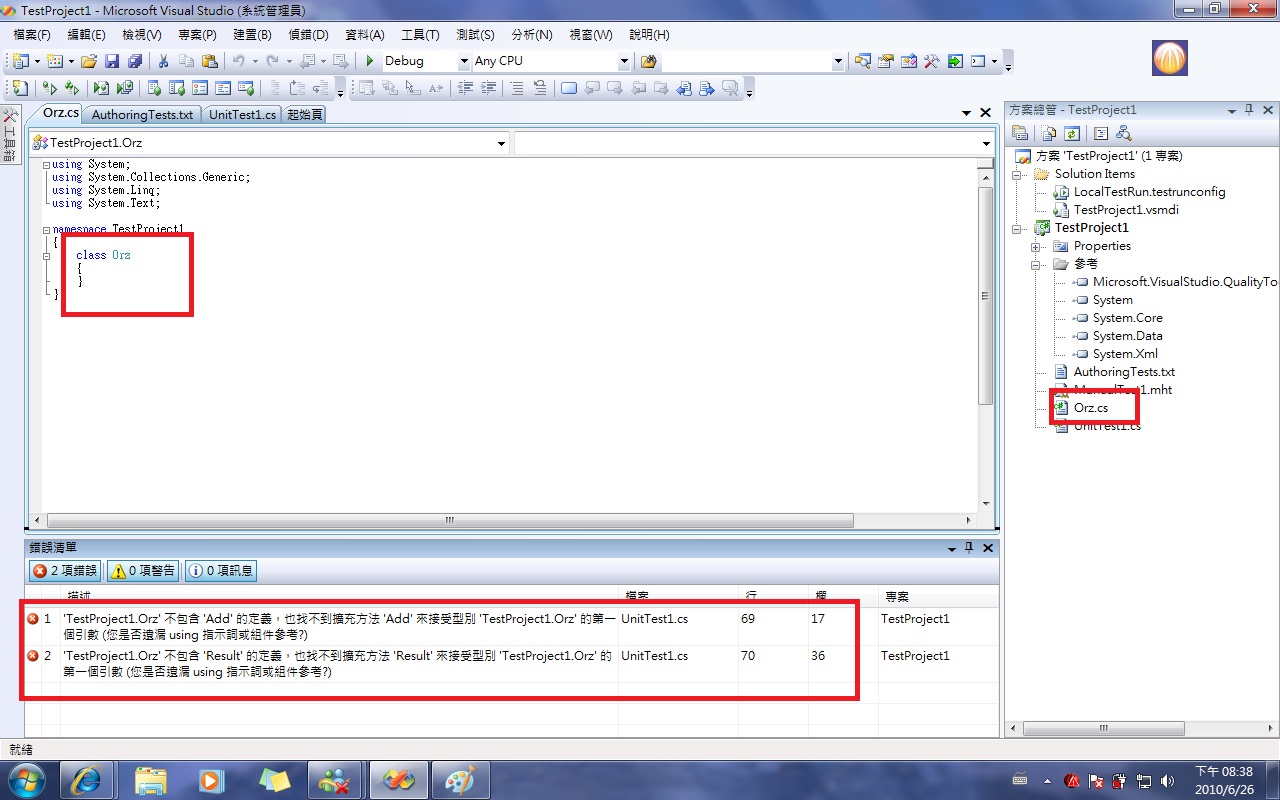The width and height of the screenshot is (1280, 800).
Task: Select LocalTestRun.testrunconfig file
Action: coord(1149,192)
